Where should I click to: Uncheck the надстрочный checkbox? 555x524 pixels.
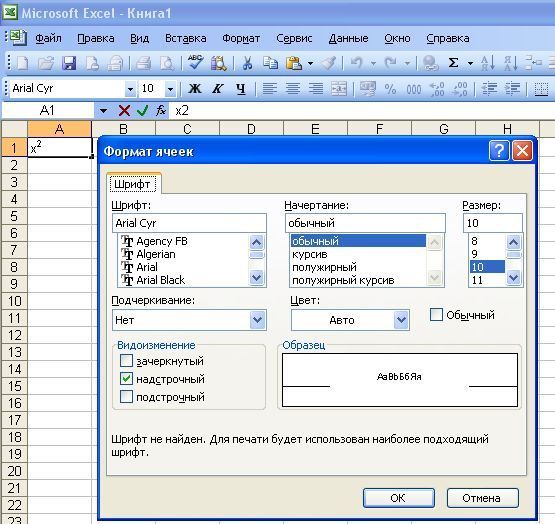(126, 379)
